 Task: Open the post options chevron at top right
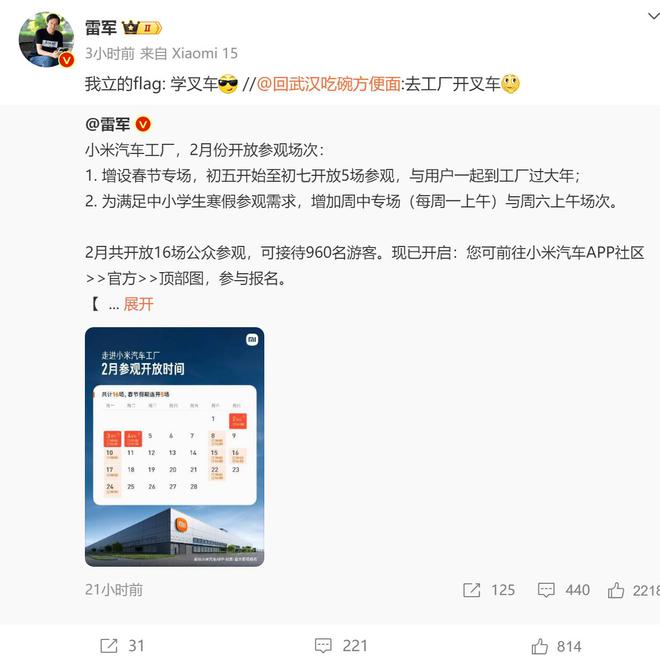click(x=653, y=16)
